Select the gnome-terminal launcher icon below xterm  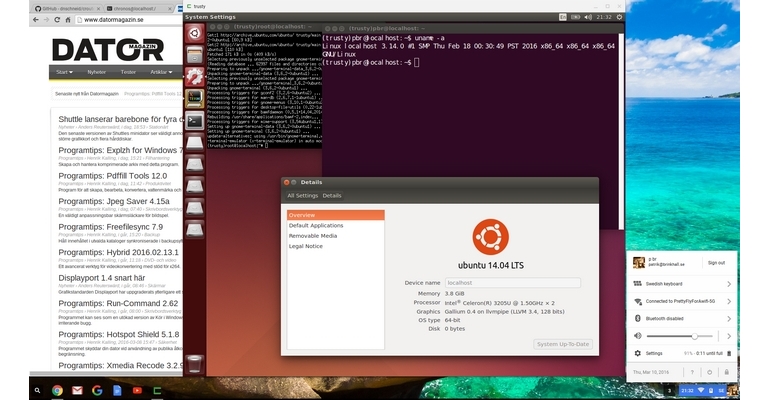click(x=194, y=121)
